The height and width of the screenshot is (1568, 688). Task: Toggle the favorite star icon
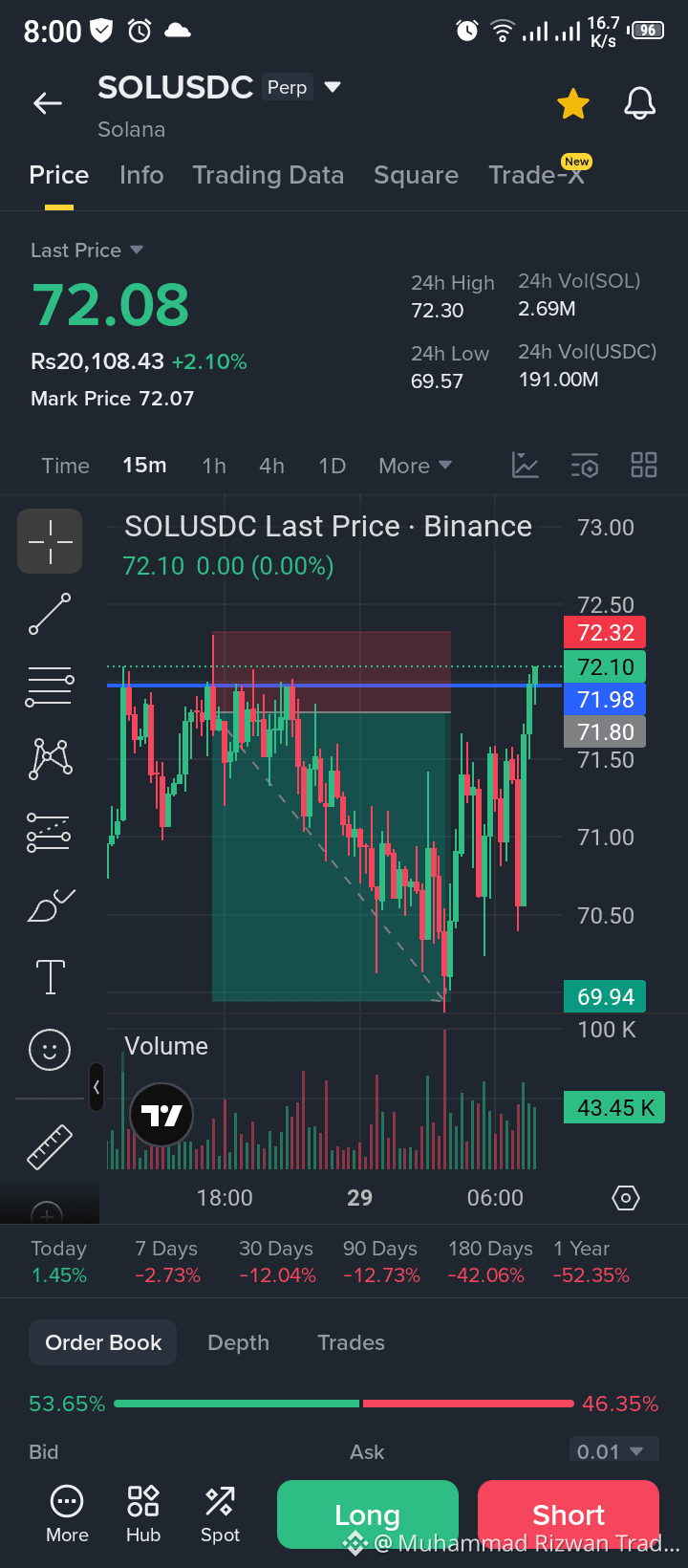coord(573,103)
